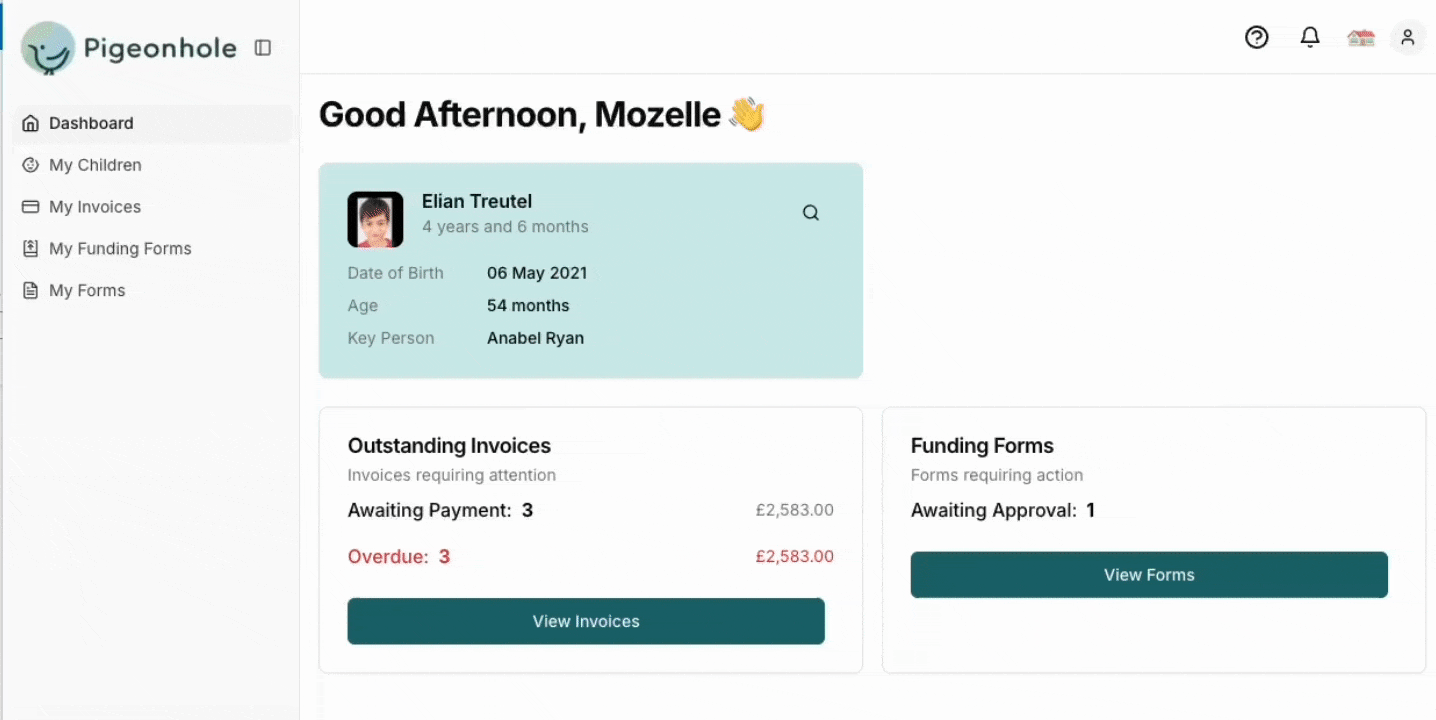The width and height of the screenshot is (1436, 720).
Task: Open the user profile avatar menu
Action: click(1407, 38)
